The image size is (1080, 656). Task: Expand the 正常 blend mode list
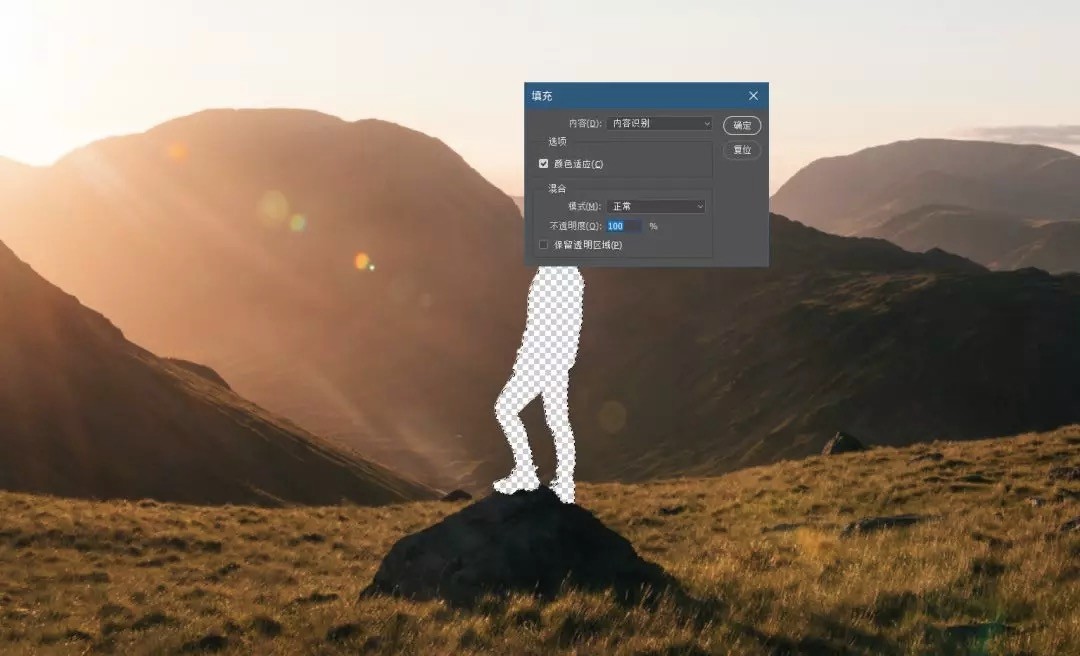click(701, 205)
